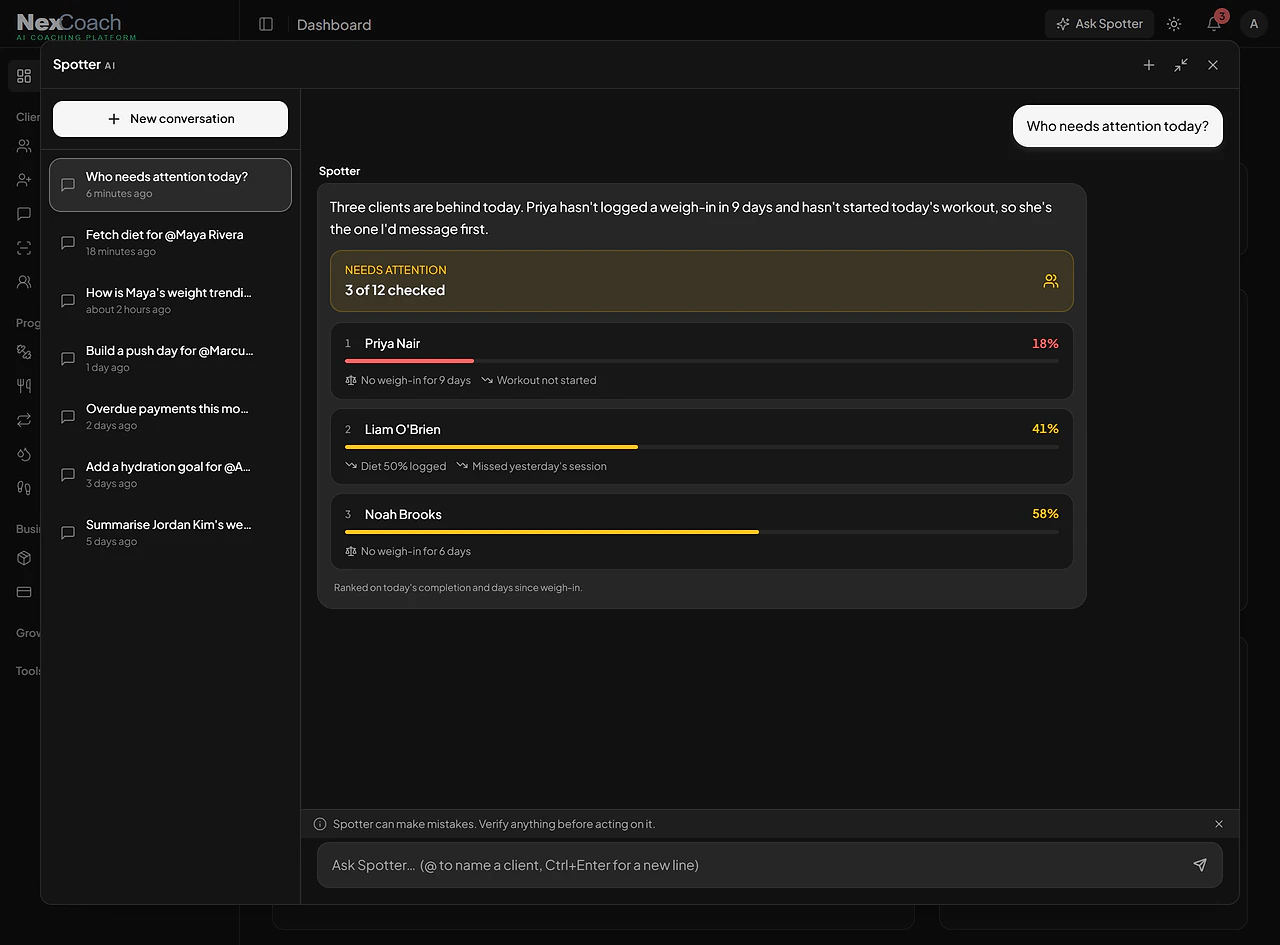Open the credit card icon in the left sidebar
This screenshot has height=945, width=1280.
coord(24,592)
